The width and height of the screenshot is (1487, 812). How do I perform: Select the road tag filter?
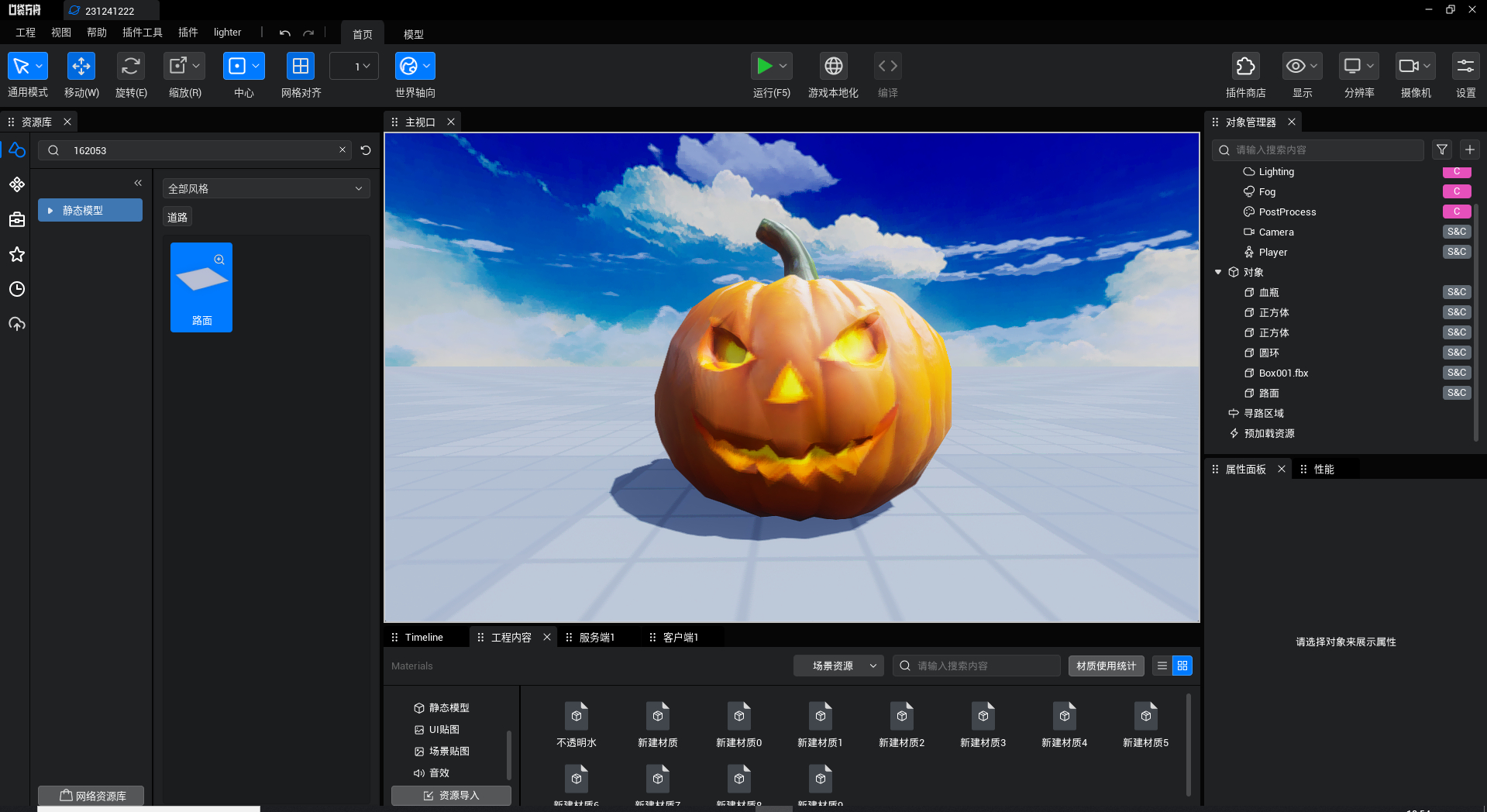tap(177, 218)
